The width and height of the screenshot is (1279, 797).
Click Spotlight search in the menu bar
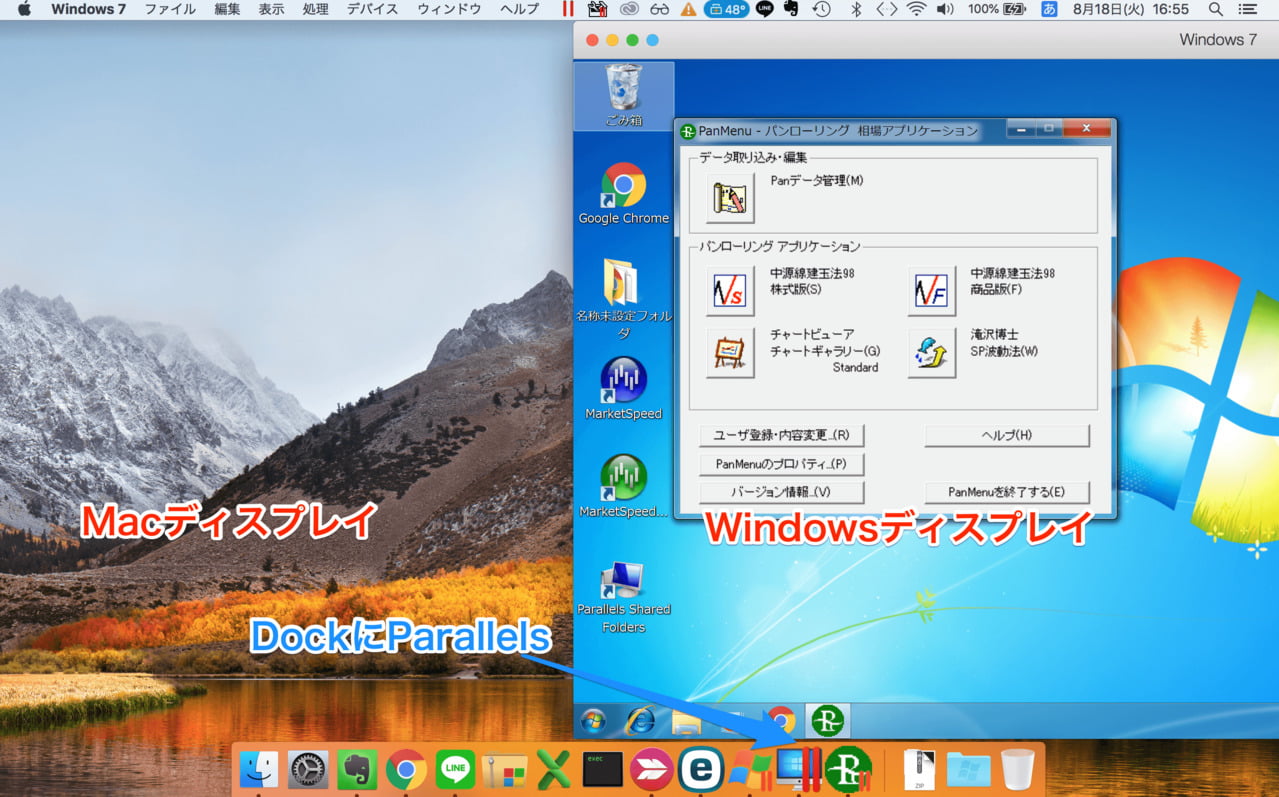pos(1214,9)
